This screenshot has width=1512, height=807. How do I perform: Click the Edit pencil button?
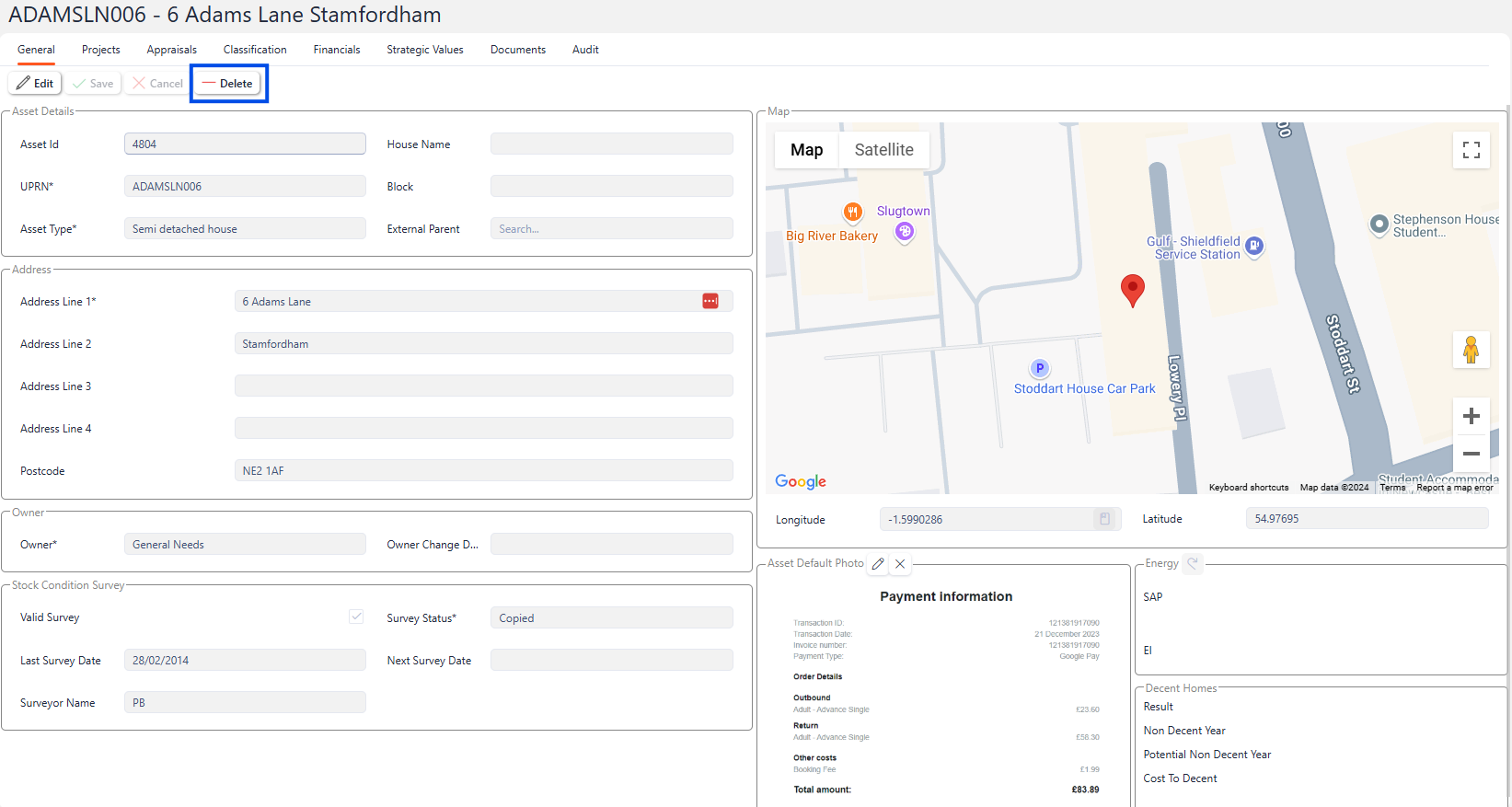[x=35, y=83]
